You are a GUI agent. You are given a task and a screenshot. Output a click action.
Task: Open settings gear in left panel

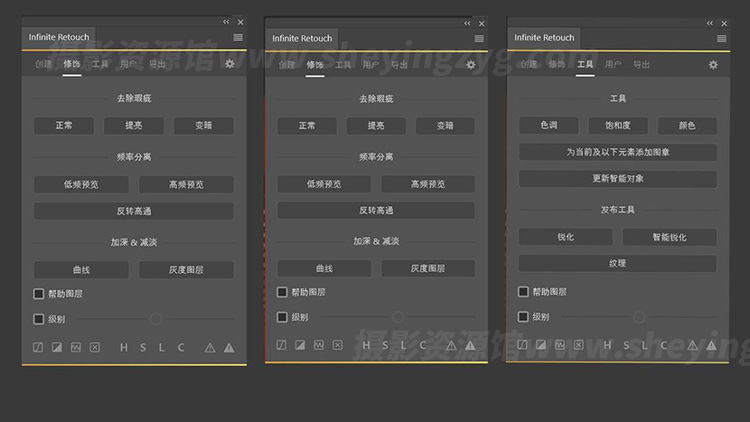230,64
